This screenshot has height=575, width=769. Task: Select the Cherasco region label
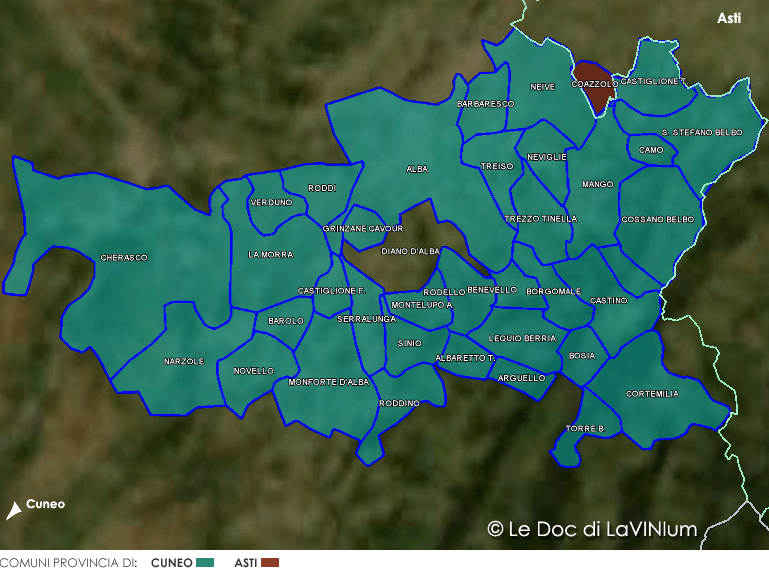123,258
